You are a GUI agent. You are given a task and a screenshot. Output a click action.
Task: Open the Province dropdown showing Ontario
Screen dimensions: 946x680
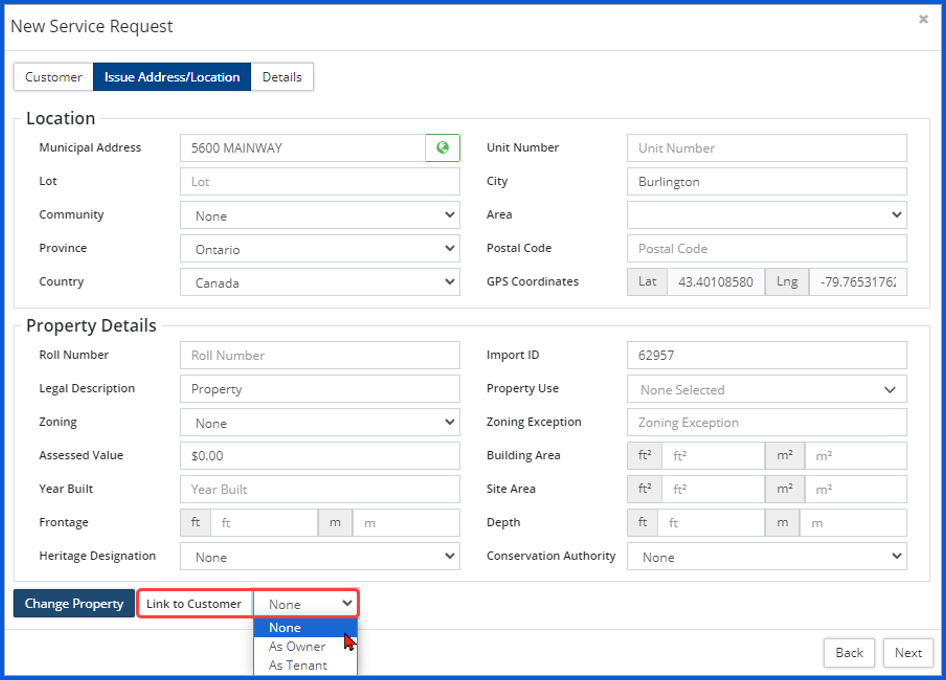point(320,249)
